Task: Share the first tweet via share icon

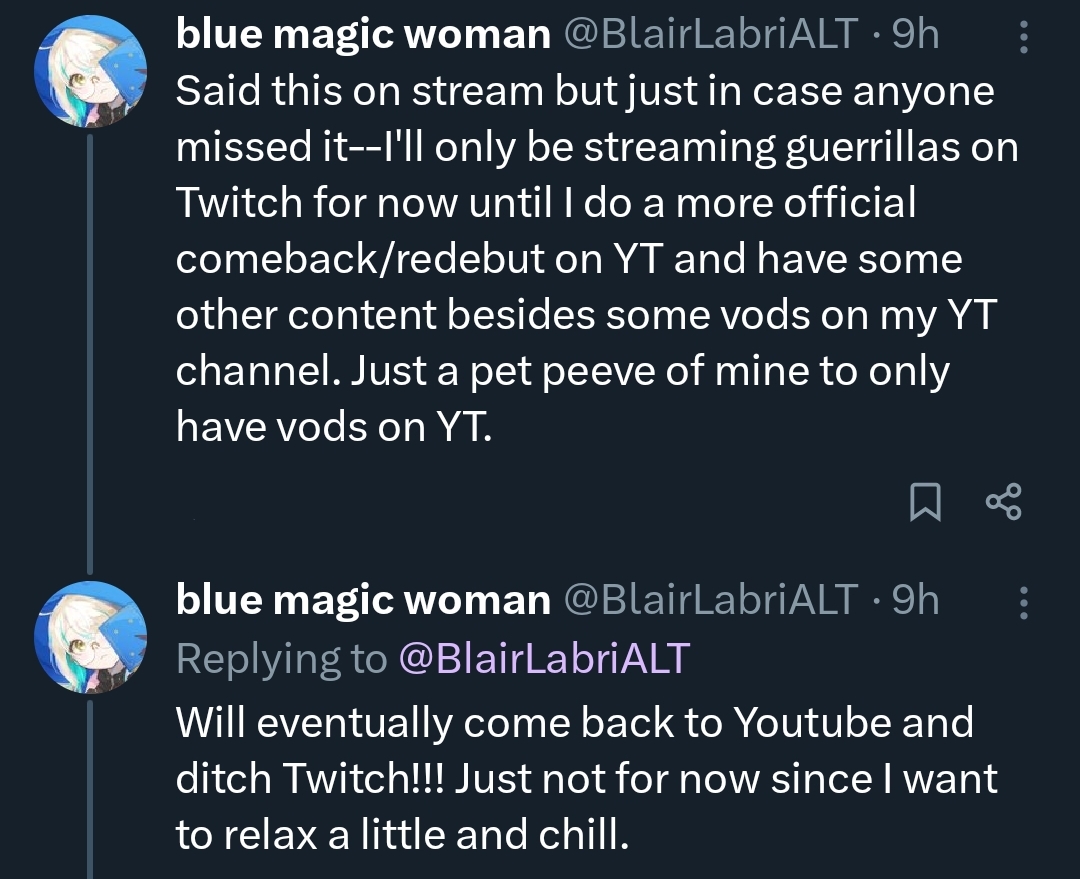Action: pyautogui.click(x=1003, y=502)
